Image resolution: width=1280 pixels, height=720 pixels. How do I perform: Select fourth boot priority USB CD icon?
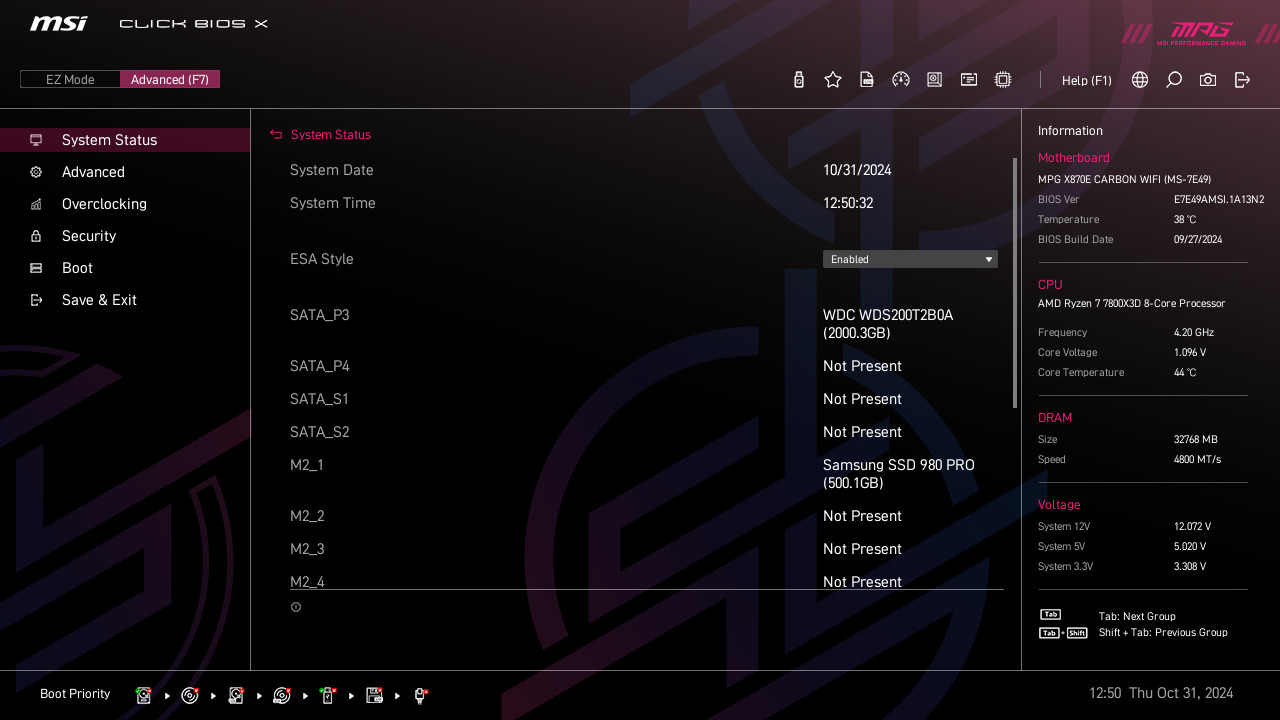tap(282, 695)
